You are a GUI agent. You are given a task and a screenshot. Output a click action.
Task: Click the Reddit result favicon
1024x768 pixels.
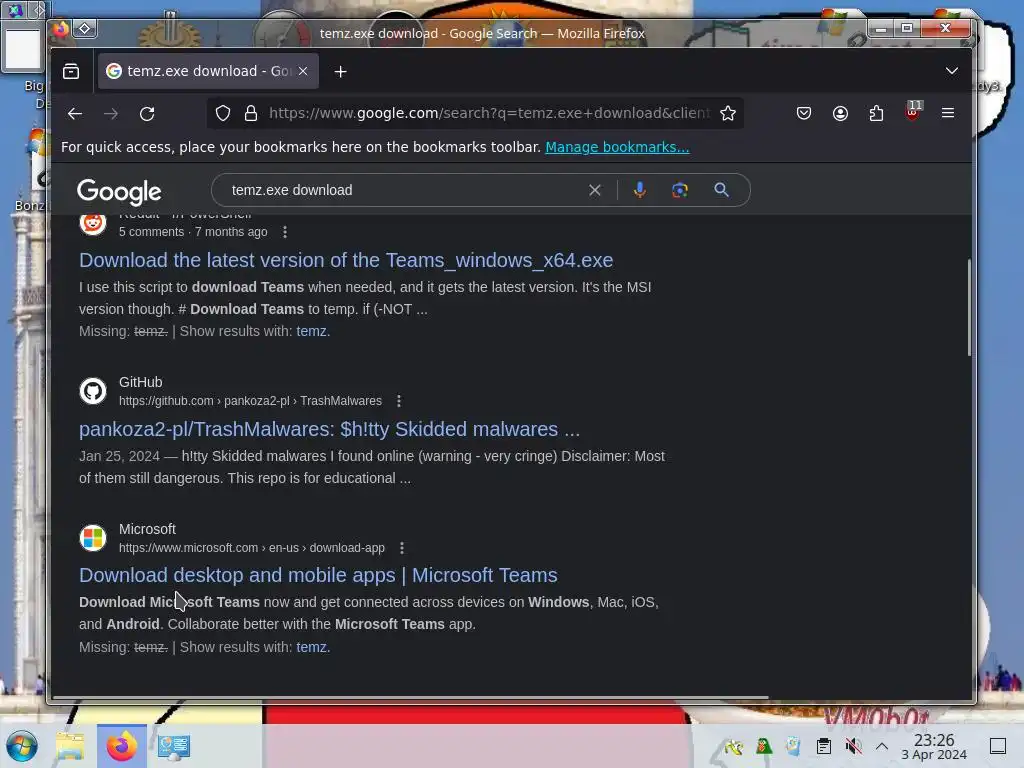click(x=93, y=223)
